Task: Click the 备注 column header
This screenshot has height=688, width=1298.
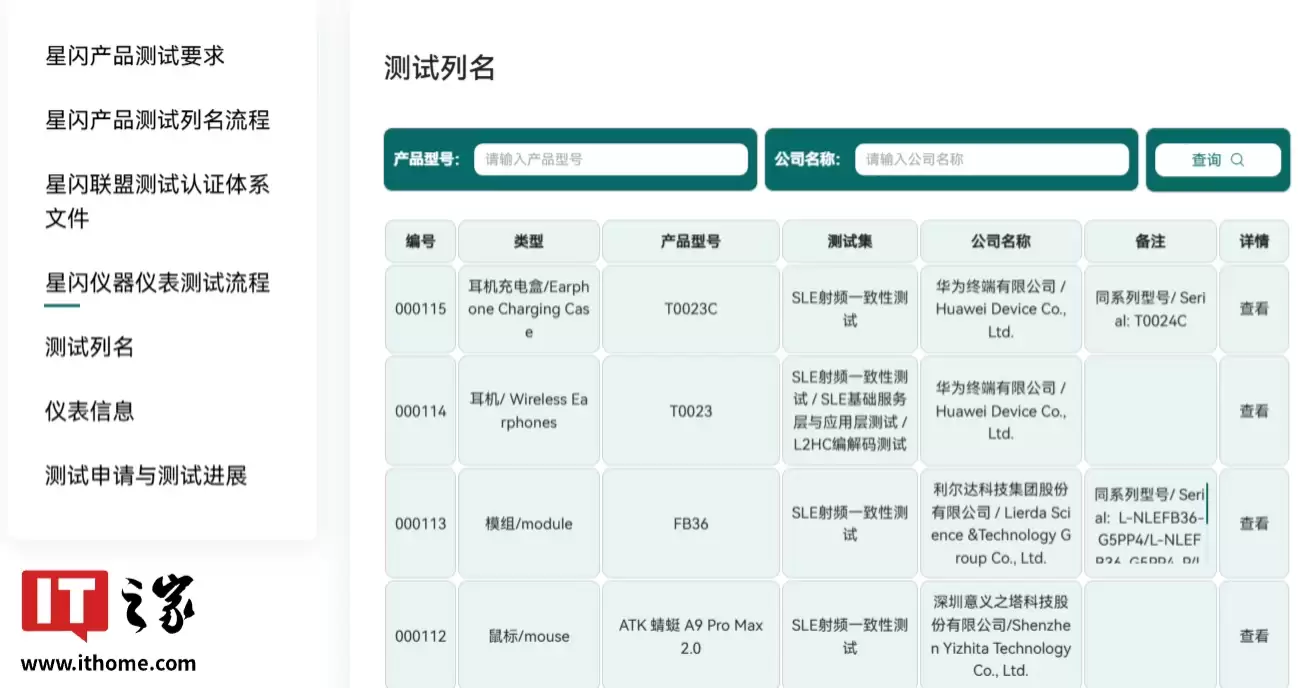Action: tap(1150, 241)
